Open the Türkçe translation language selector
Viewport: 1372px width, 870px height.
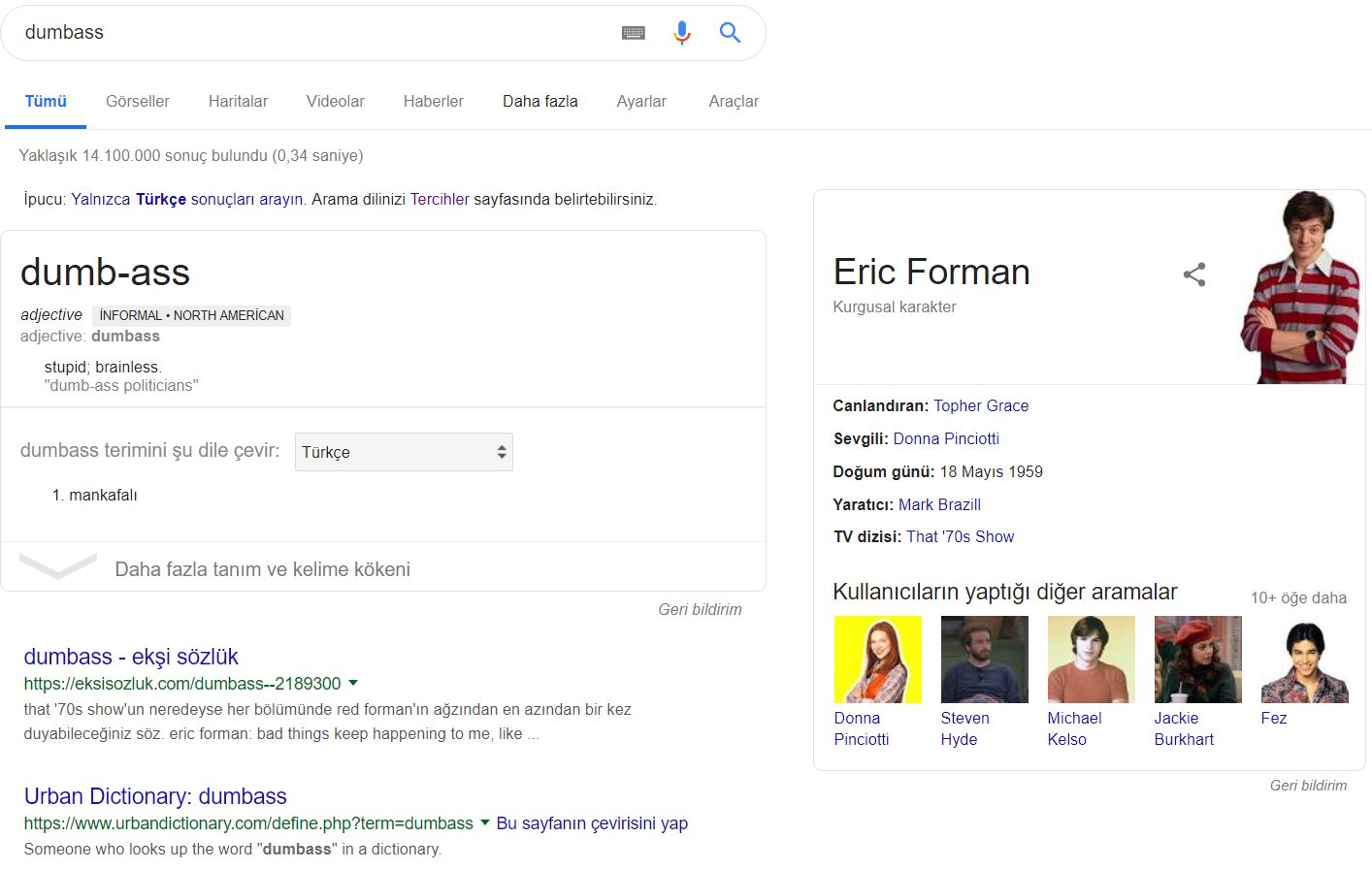point(403,451)
